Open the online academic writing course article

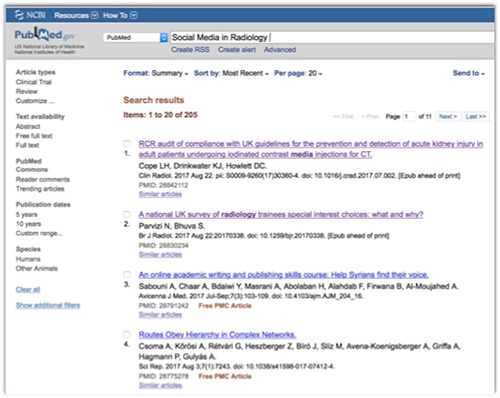tap(284, 275)
